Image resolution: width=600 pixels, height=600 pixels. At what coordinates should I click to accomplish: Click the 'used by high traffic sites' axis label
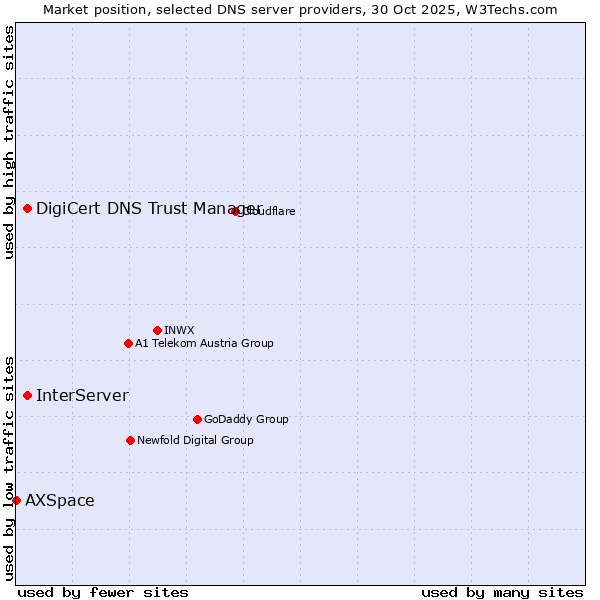click(x=9, y=142)
